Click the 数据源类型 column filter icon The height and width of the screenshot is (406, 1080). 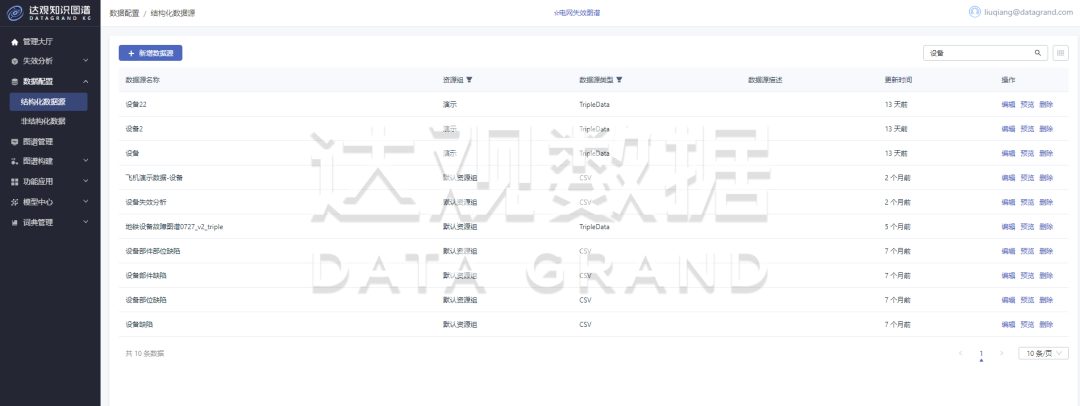point(619,79)
